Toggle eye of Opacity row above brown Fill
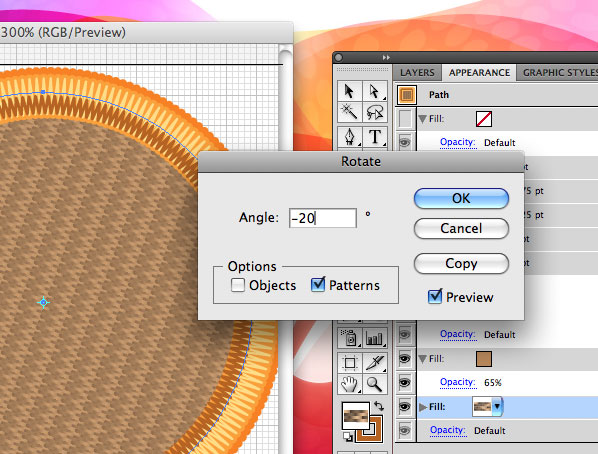 coord(405,334)
